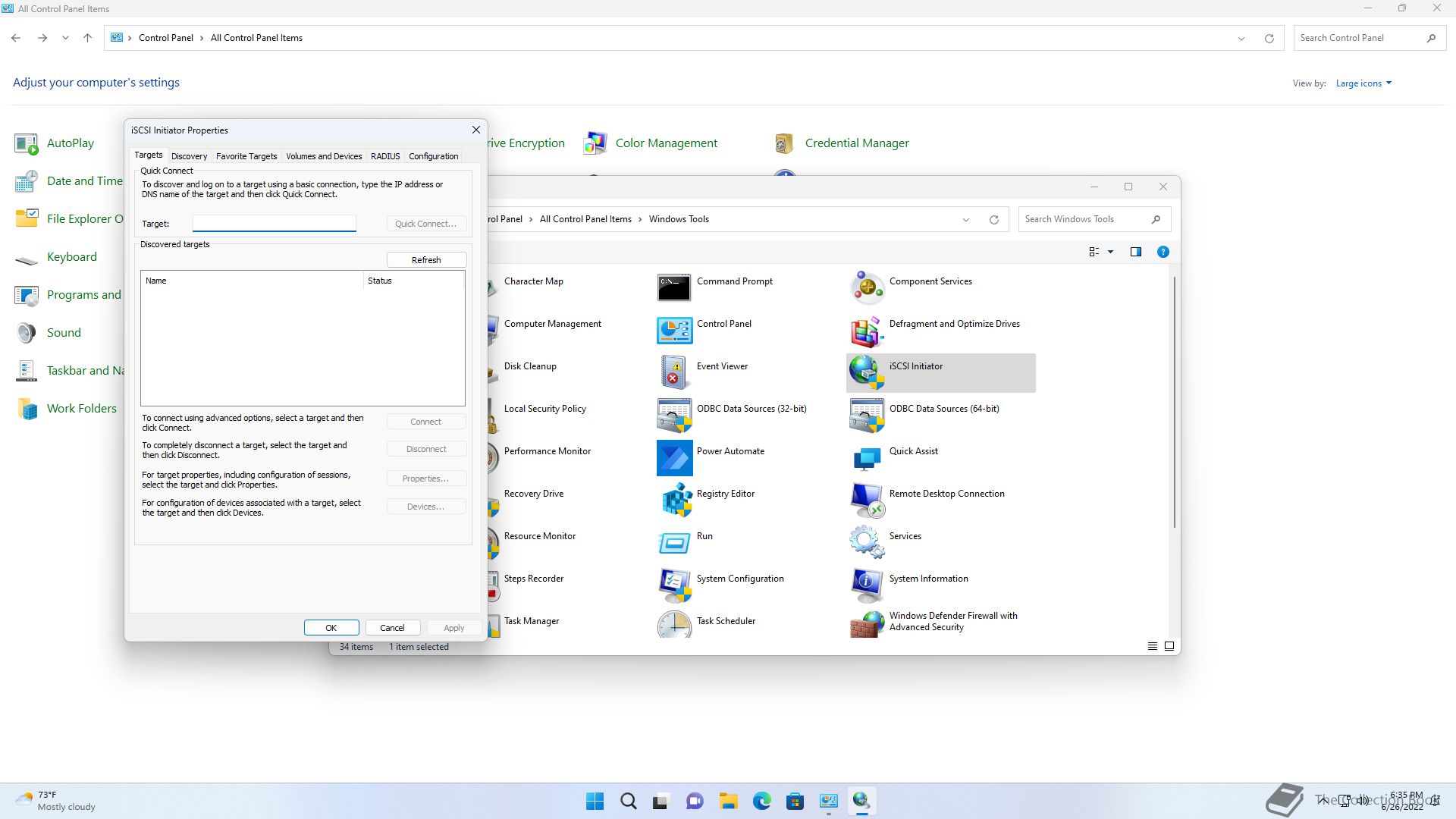Image resolution: width=1456 pixels, height=819 pixels.
Task: Expand the View by Large icons dropdown
Action: pyautogui.click(x=1363, y=83)
